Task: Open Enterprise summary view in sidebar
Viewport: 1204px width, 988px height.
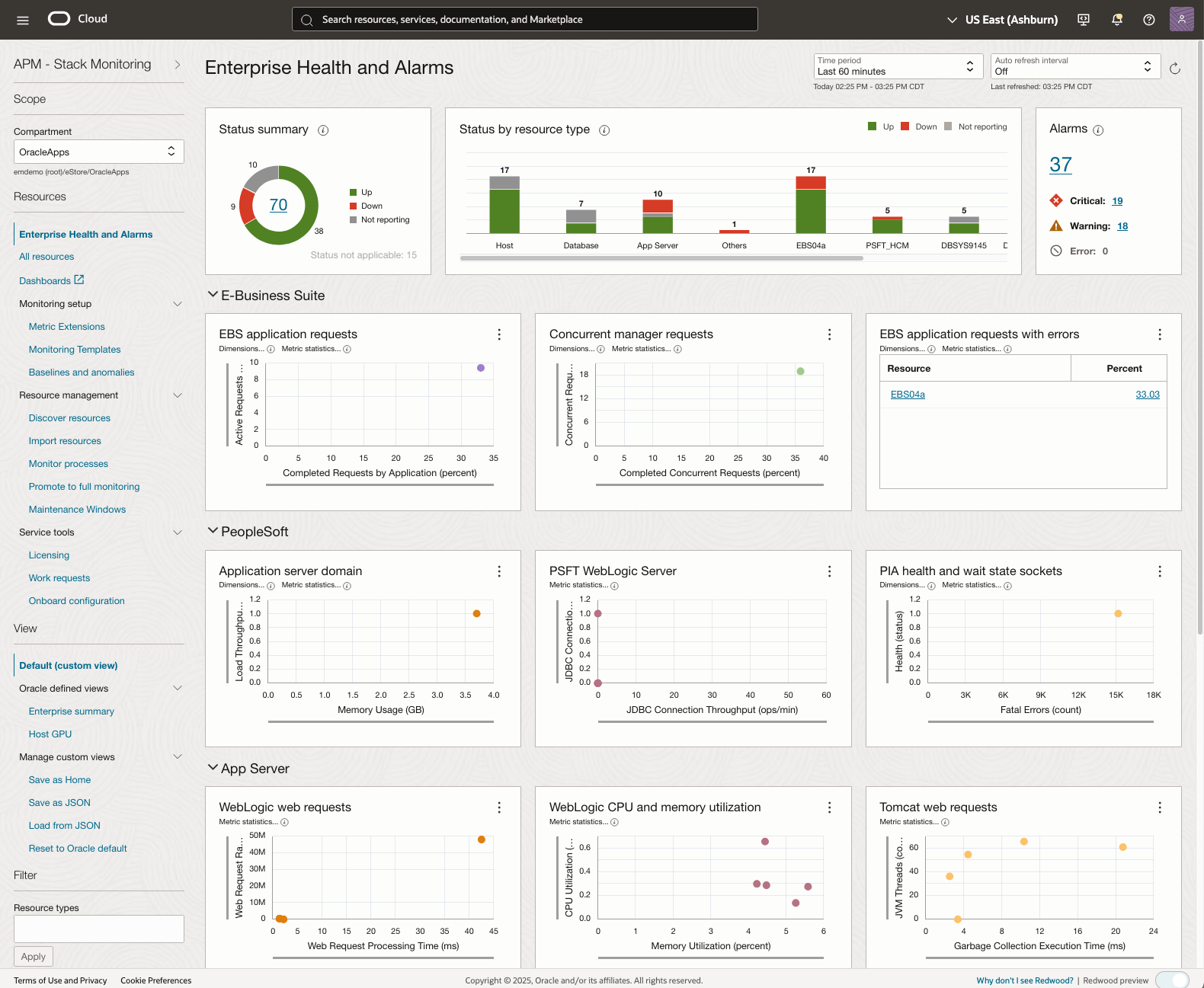Action: (71, 711)
